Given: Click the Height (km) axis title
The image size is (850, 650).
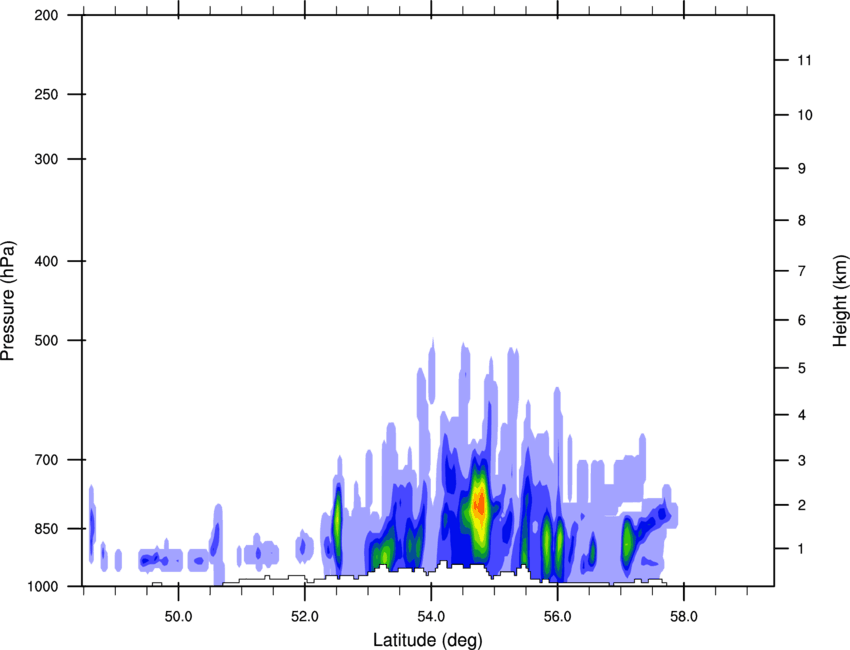Looking at the screenshot, I should tap(840, 301).
